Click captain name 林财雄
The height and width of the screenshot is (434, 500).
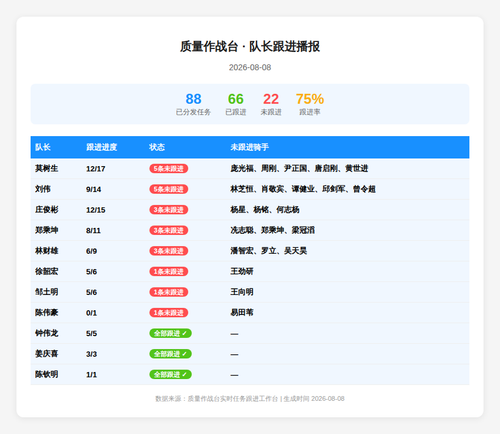point(47,251)
